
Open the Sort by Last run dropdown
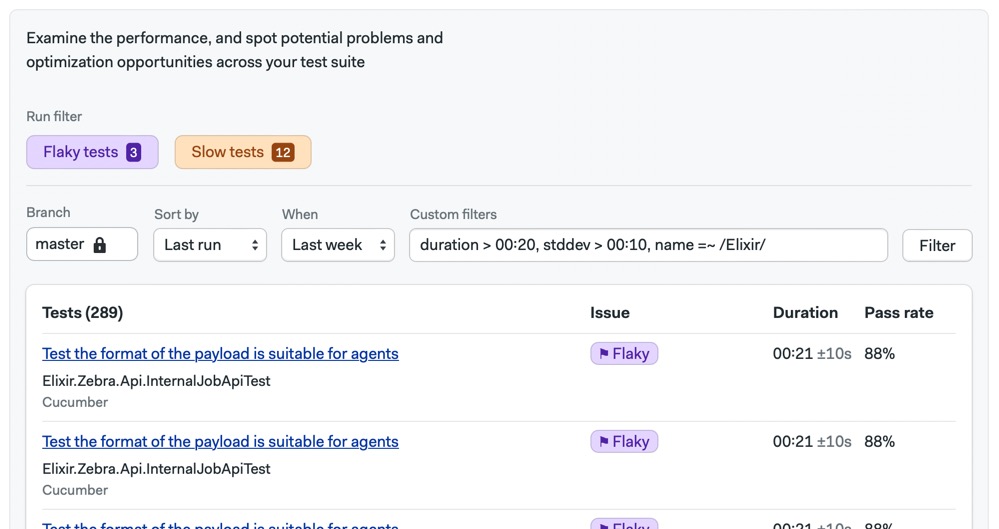tap(210, 245)
